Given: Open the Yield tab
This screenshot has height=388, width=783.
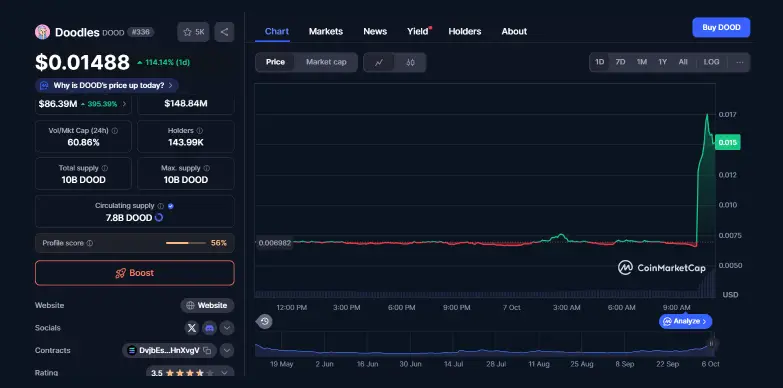Looking at the screenshot, I should point(418,31).
